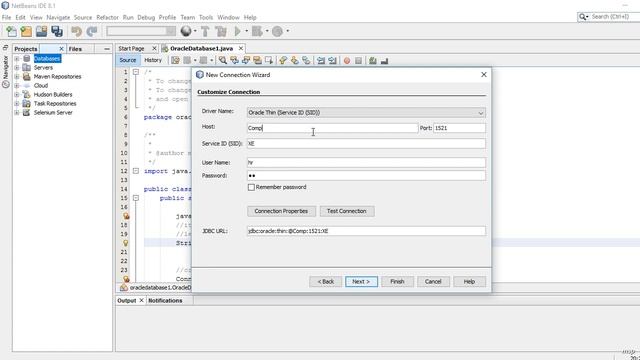640x360 pixels.
Task: Open the Tools menu
Action: click(206, 18)
